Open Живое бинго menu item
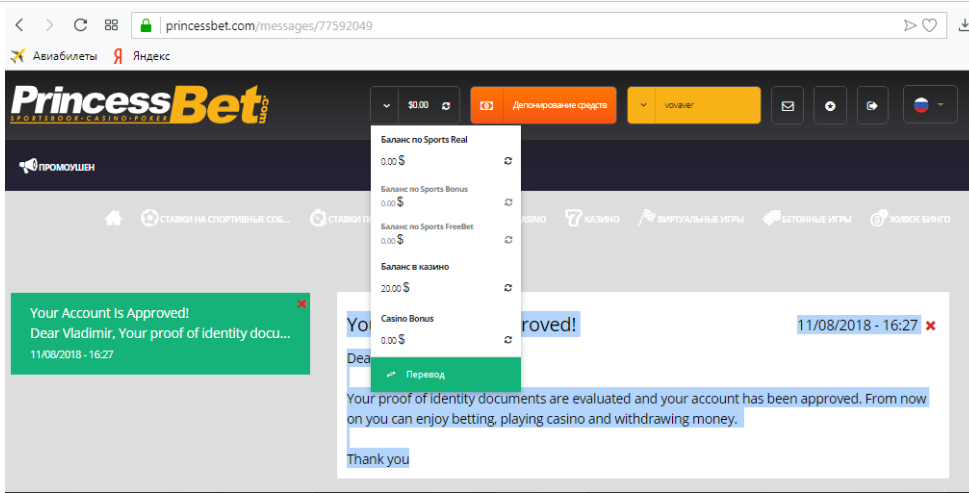The width and height of the screenshot is (969, 493). point(910,219)
